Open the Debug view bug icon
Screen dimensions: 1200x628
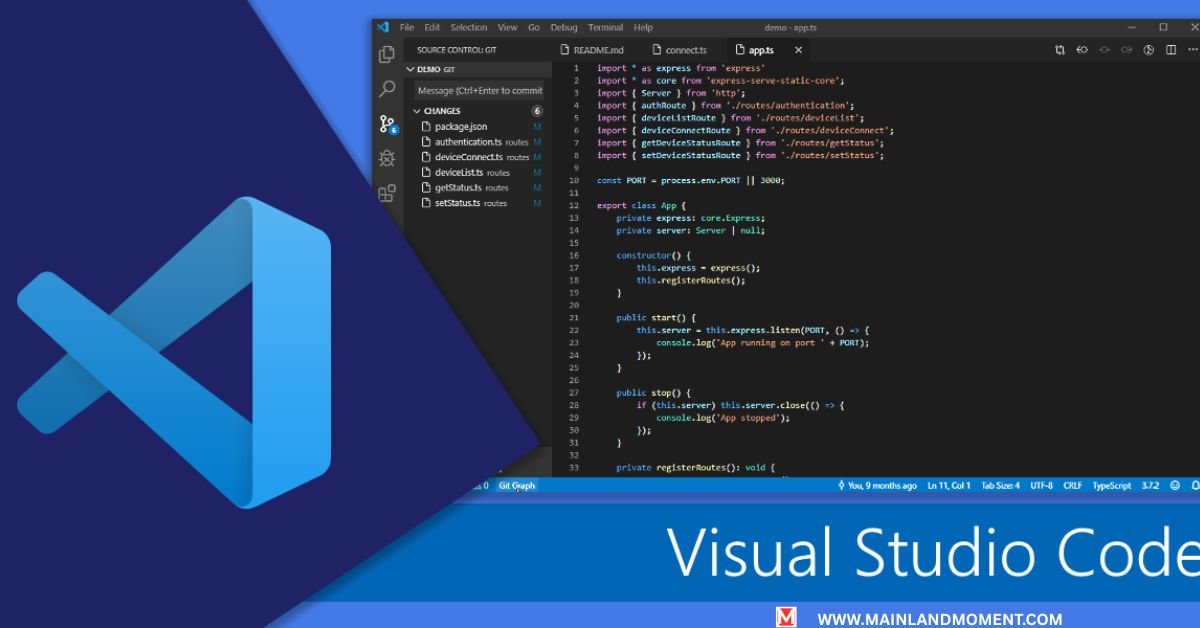(x=387, y=158)
